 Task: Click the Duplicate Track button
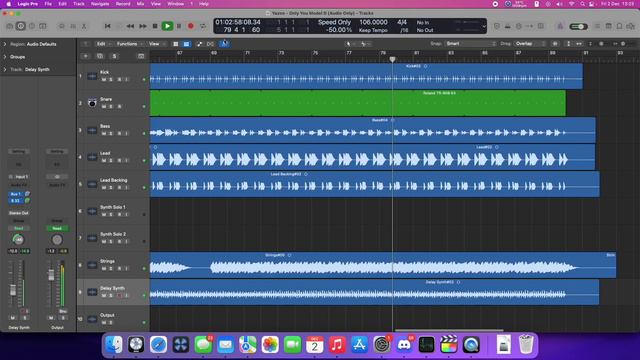(100, 56)
